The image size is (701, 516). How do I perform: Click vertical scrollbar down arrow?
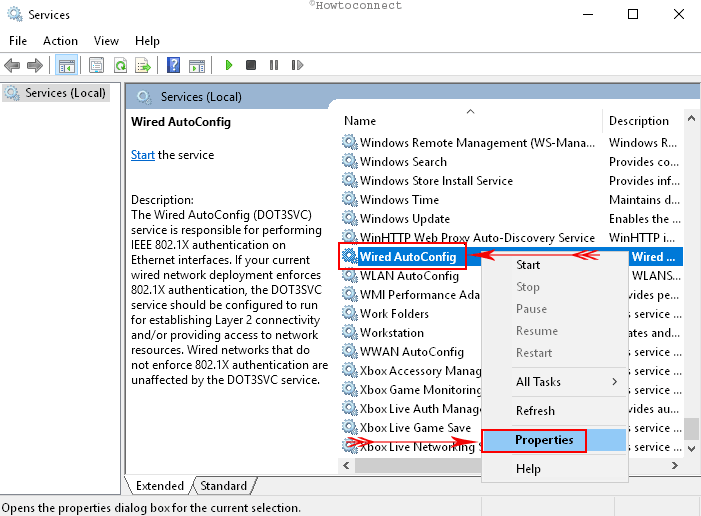click(691, 448)
